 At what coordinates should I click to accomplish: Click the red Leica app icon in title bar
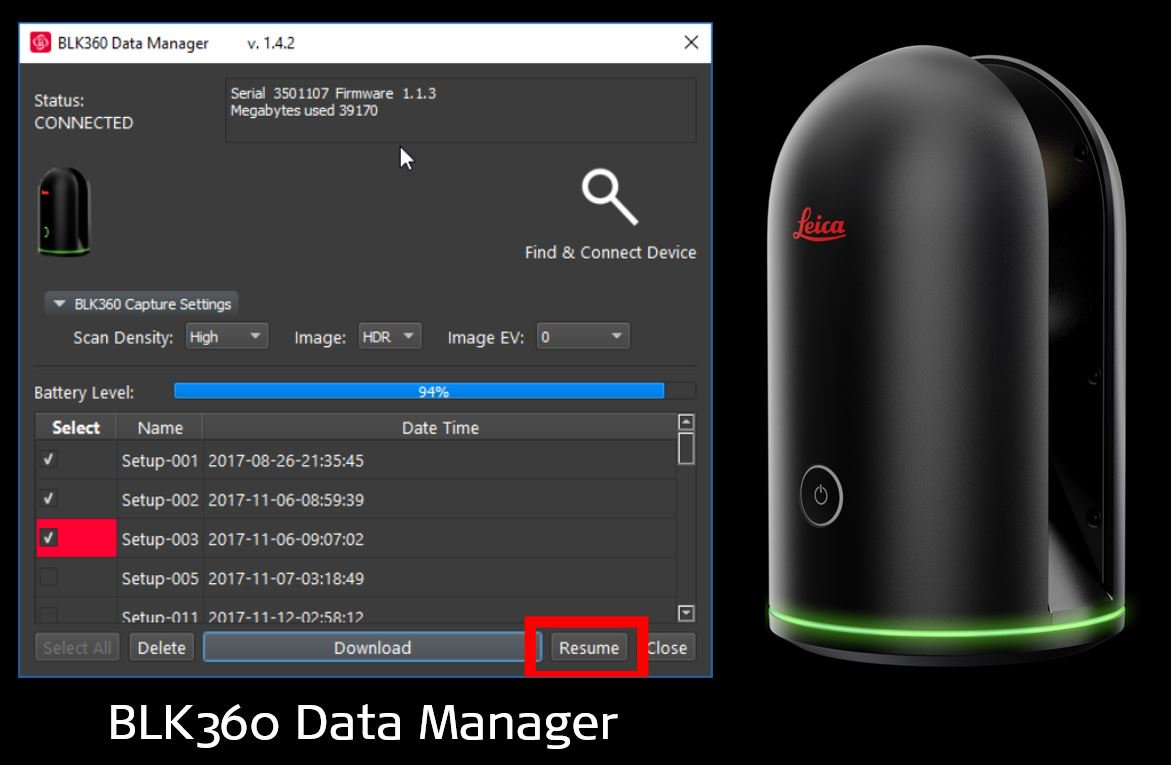[x=40, y=43]
